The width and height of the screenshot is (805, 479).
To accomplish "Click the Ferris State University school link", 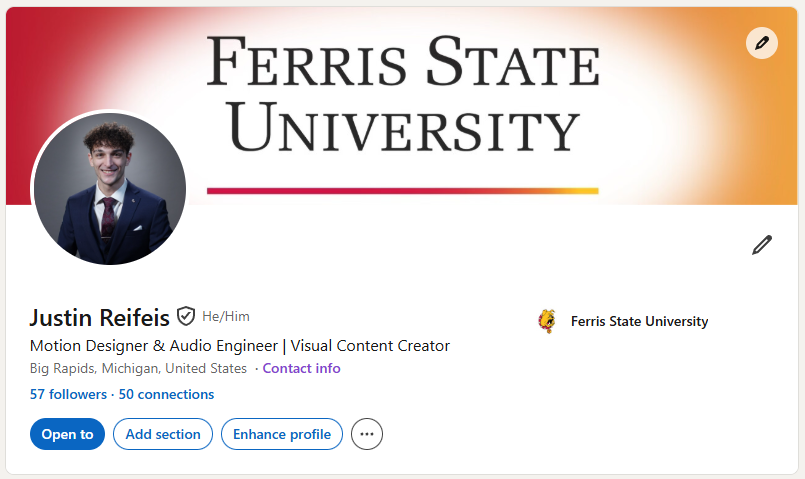I will coord(639,321).
